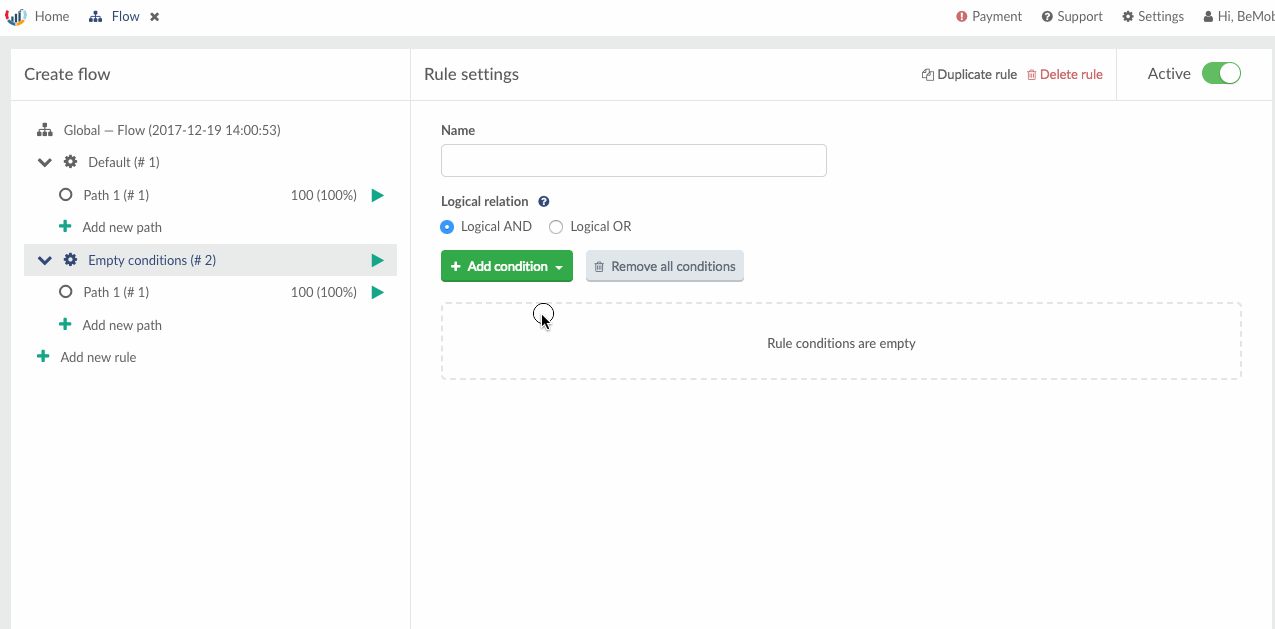Toggle the Active switch off

[1221, 73]
